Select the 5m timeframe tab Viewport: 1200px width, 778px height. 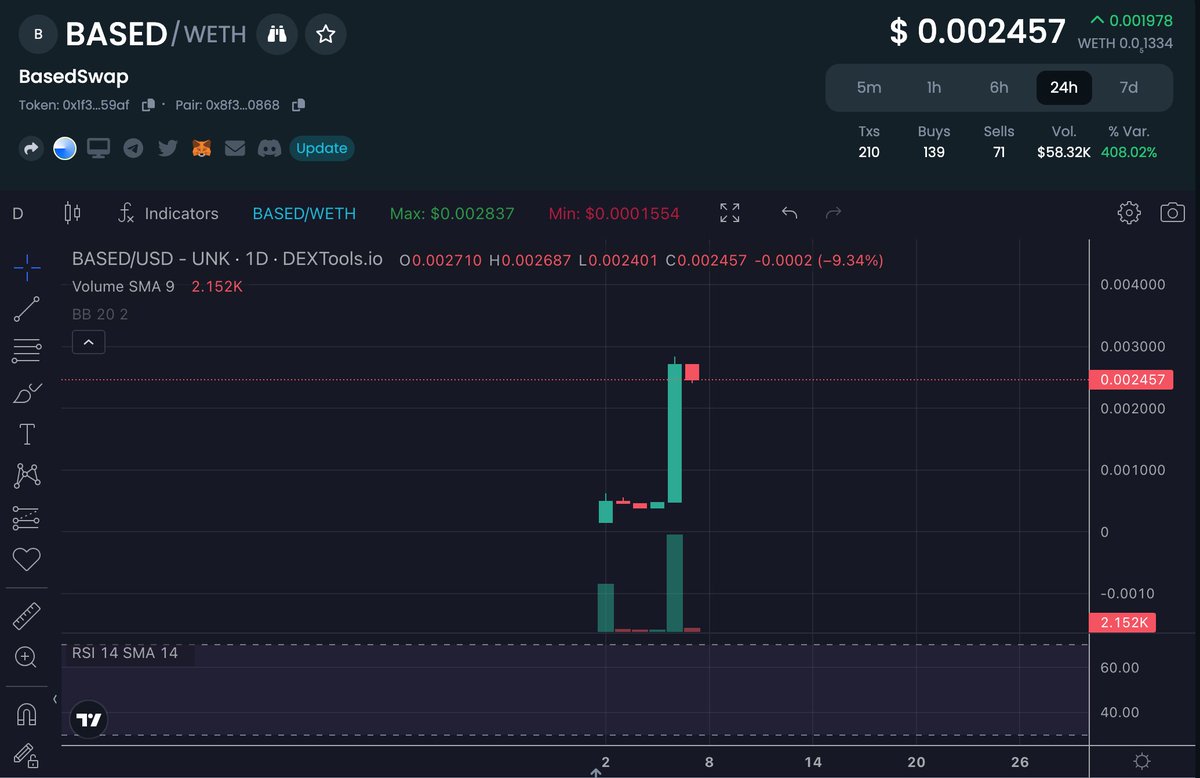click(x=869, y=87)
